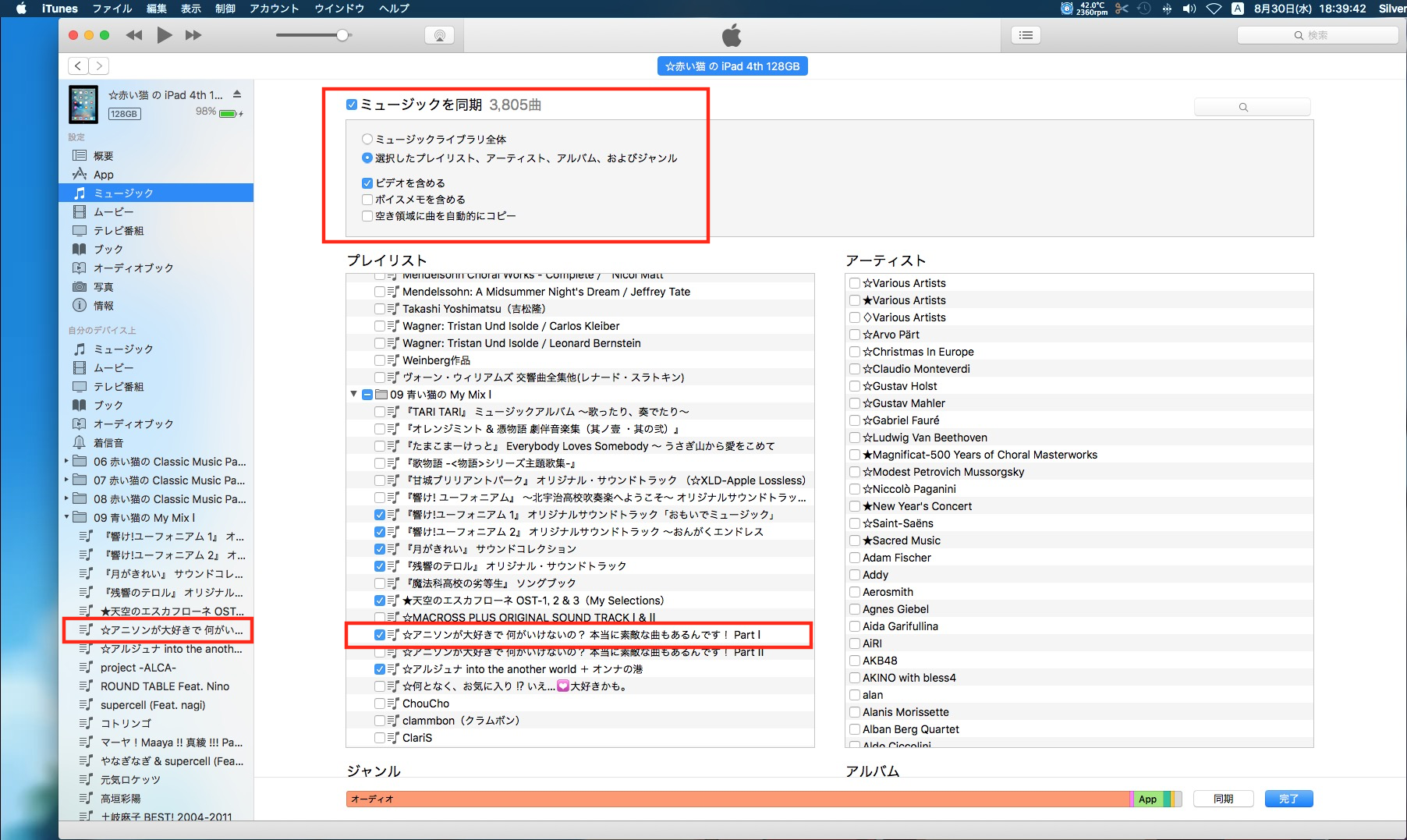Open the volume icon in menu bar

pos(1189,9)
